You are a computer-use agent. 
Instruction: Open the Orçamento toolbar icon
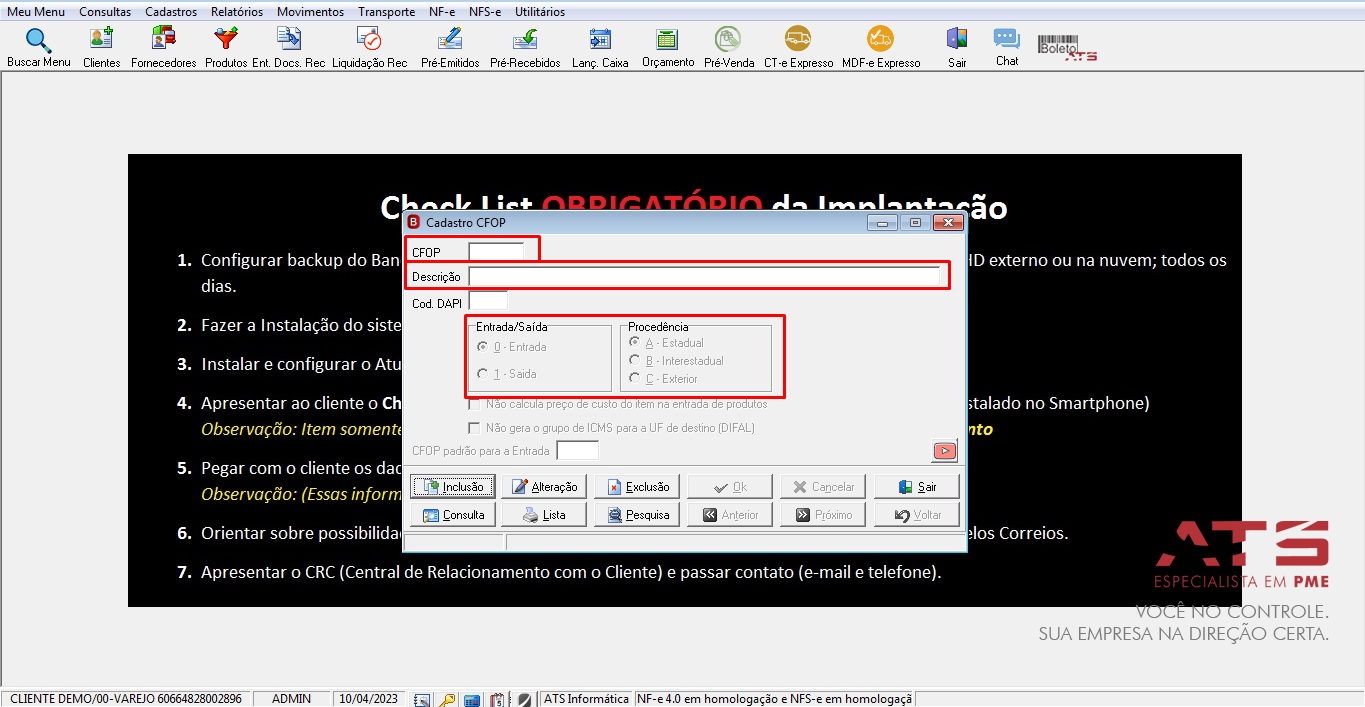point(667,47)
